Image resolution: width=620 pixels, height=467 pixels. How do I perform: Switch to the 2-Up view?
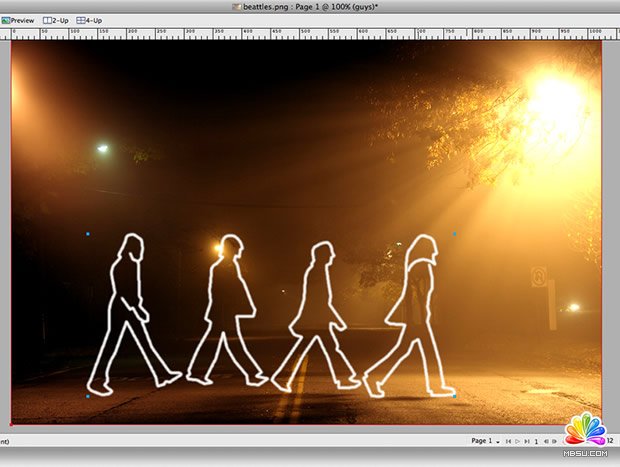56,20
